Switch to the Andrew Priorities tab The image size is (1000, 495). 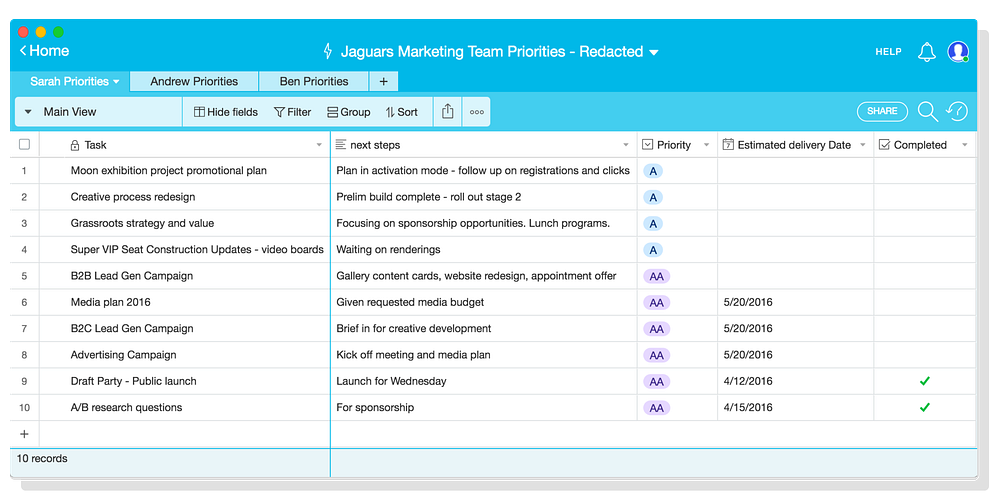pyautogui.click(x=194, y=82)
